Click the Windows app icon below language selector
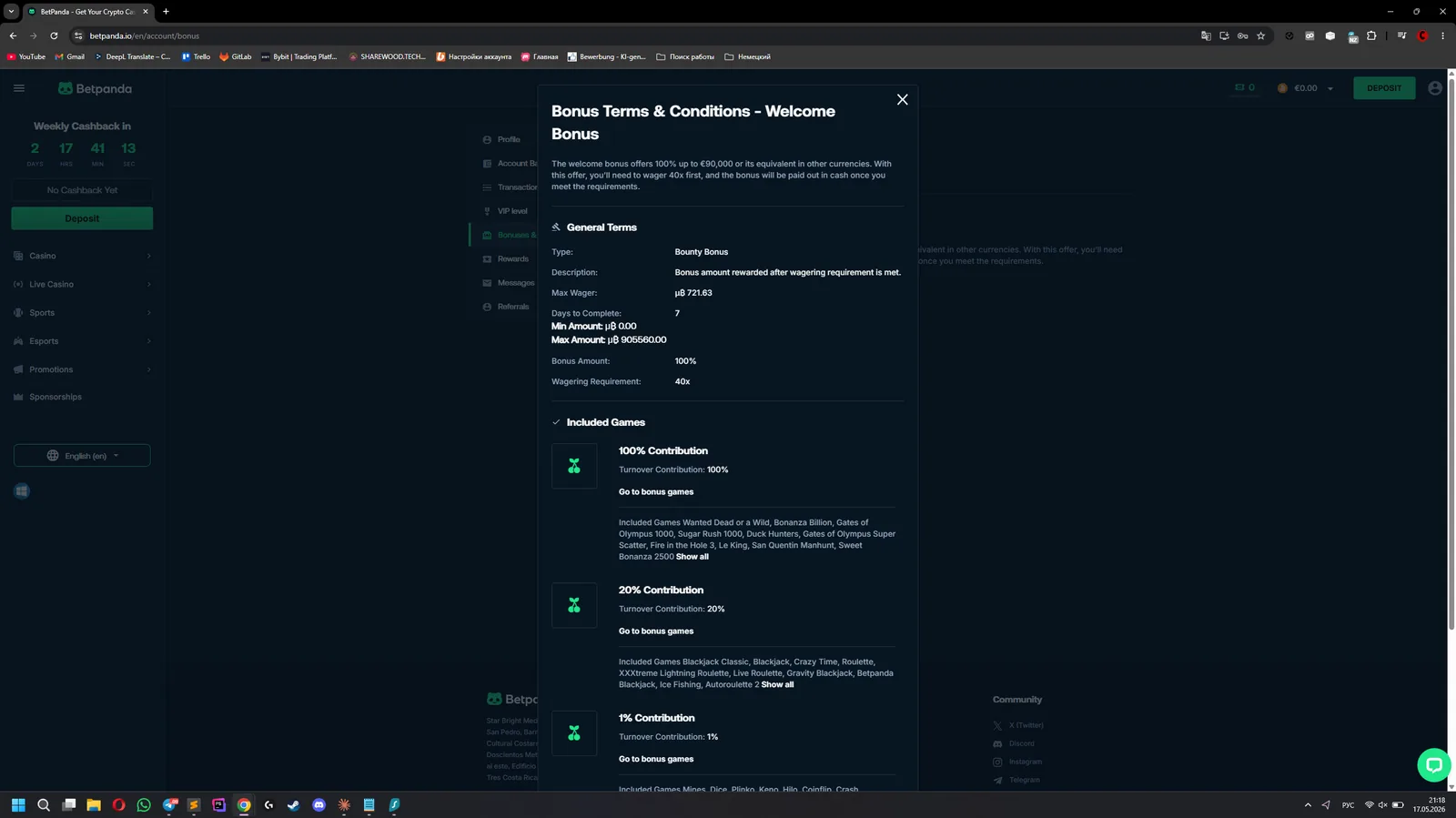This screenshot has width=1456, height=818. (22, 491)
